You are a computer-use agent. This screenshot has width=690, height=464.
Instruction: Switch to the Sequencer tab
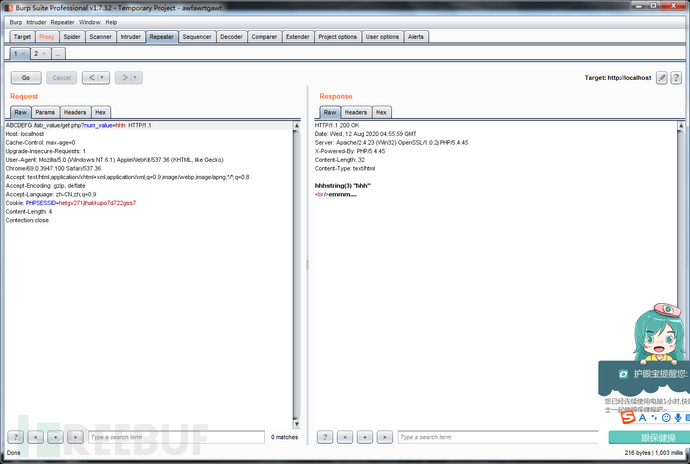(x=197, y=37)
